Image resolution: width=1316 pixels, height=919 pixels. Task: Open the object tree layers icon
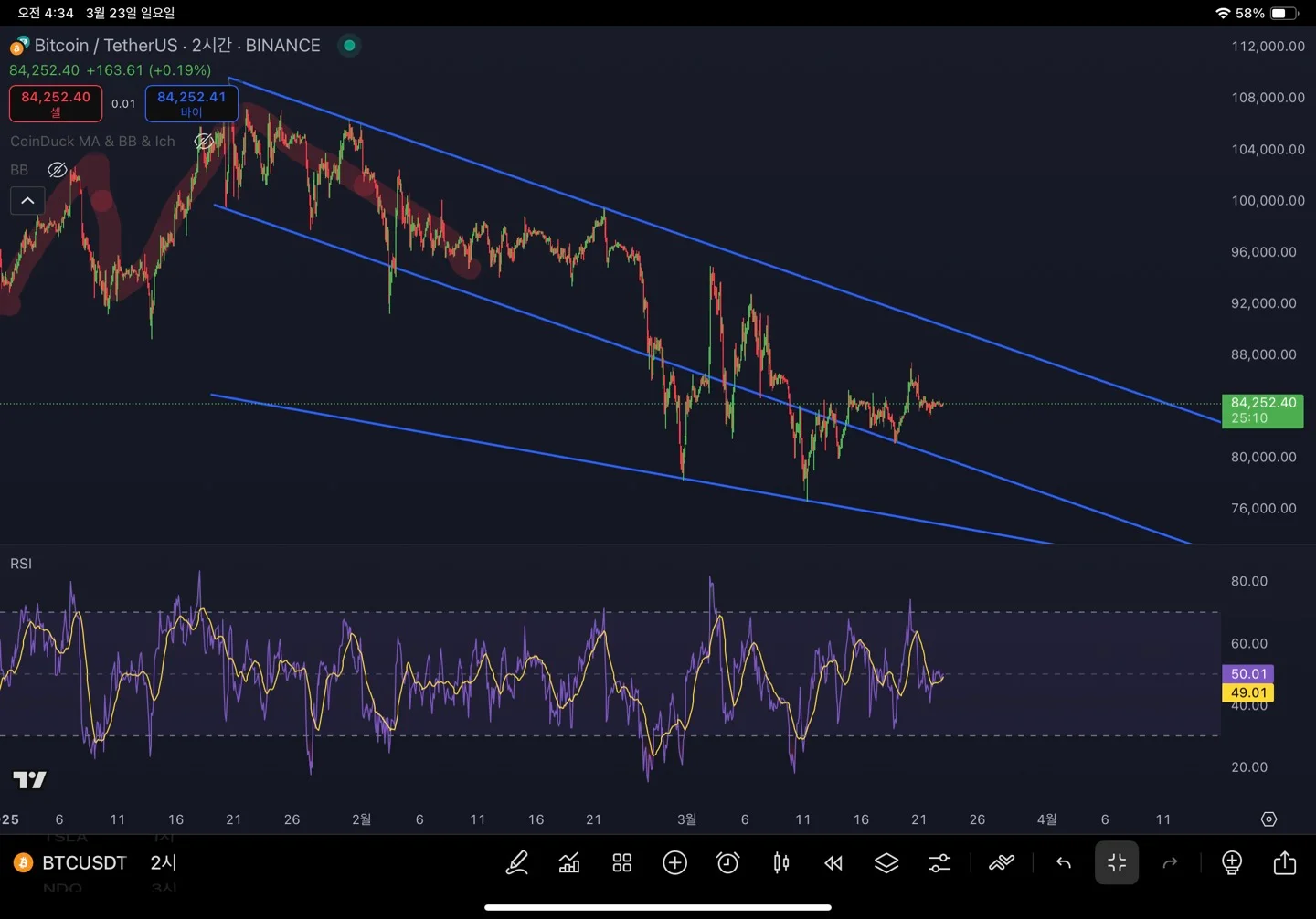click(x=886, y=862)
